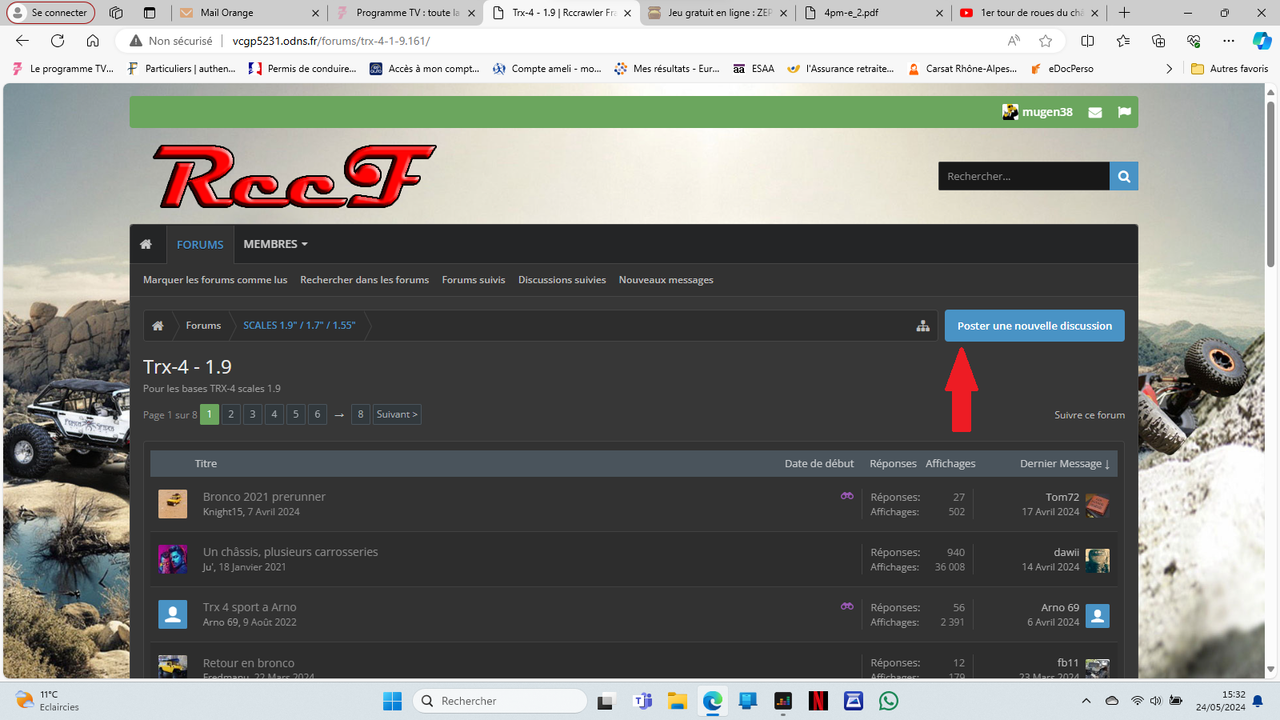Click the Suivant > pagination button
This screenshot has height=720, width=1280.
click(397, 414)
